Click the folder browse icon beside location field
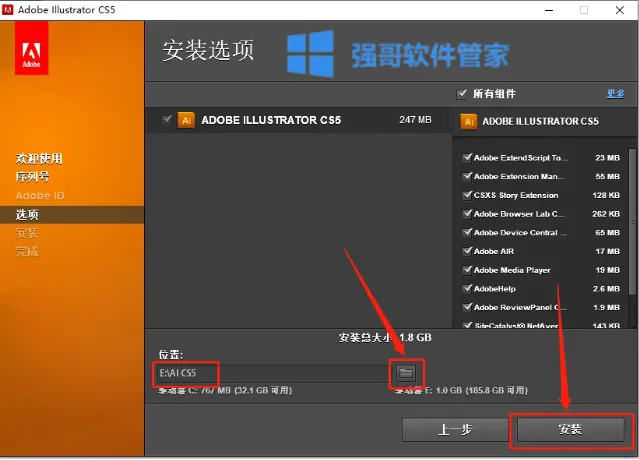This screenshot has width=639, height=460. coord(405,373)
